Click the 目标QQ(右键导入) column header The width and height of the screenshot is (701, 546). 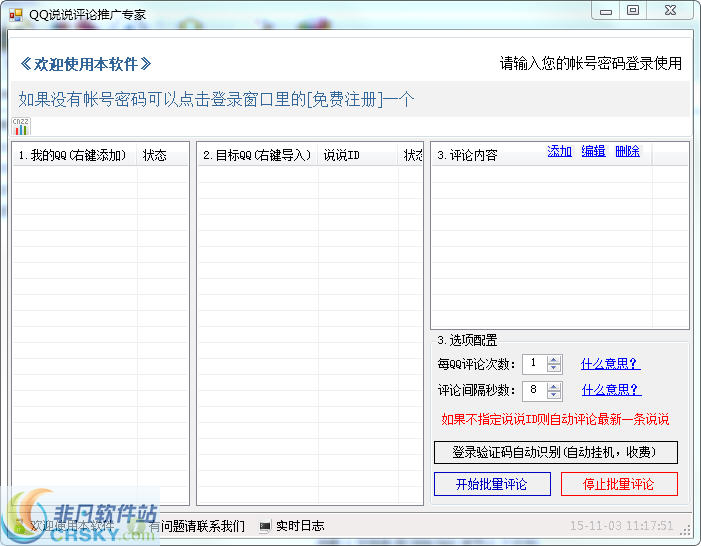click(x=258, y=155)
